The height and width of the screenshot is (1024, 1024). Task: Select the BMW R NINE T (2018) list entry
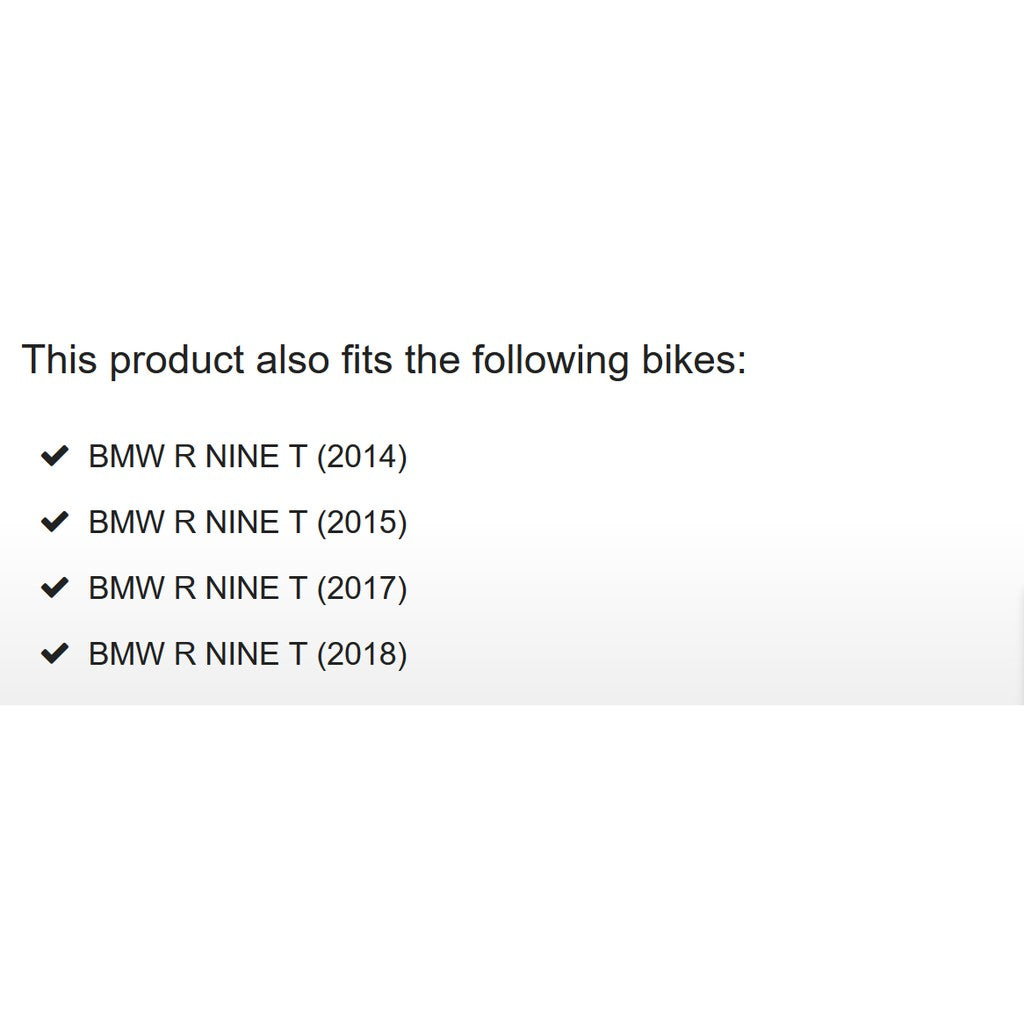pyautogui.click(x=247, y=654)
